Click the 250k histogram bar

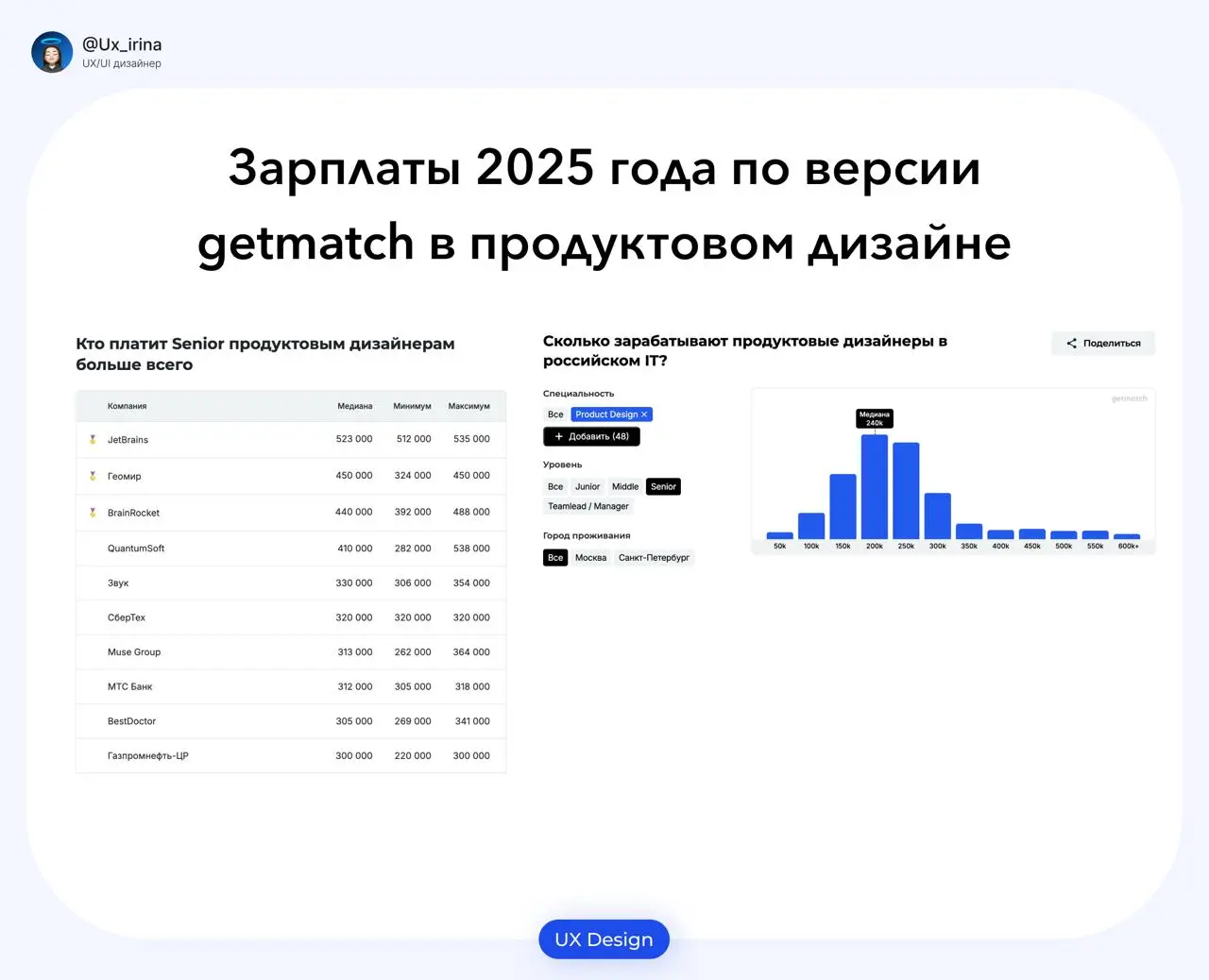[906, 491]
